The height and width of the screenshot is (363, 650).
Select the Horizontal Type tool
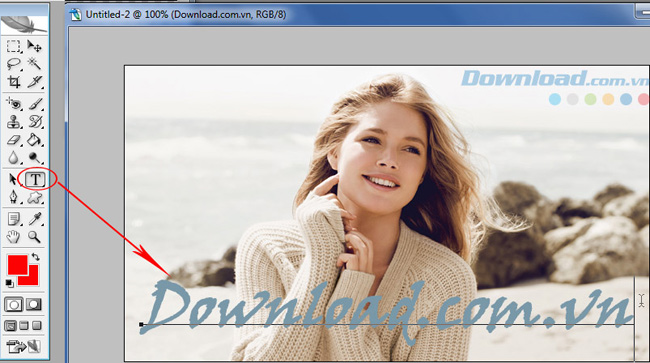coord(35,179)
